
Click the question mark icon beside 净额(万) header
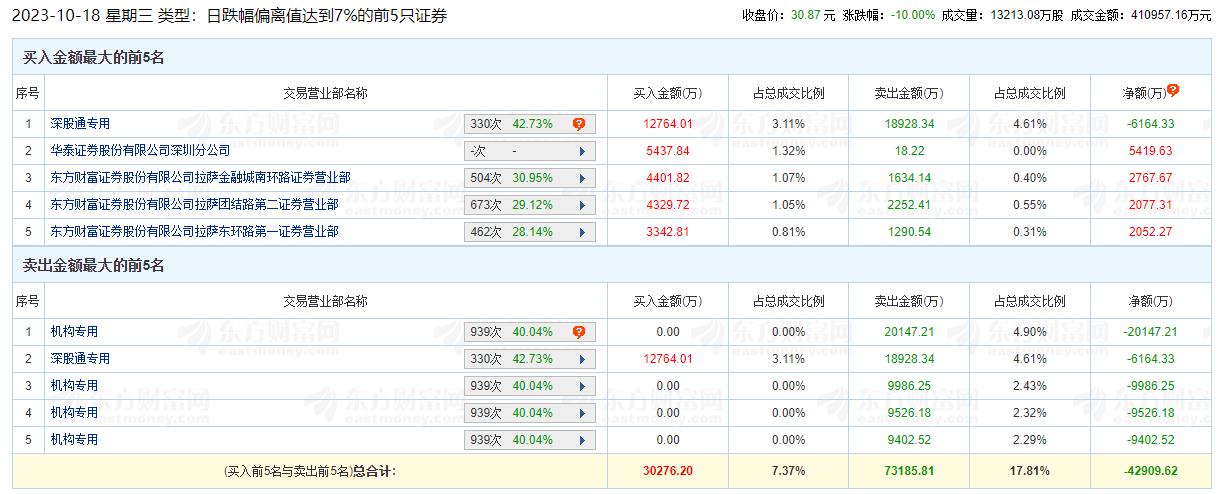click(1173, 90)
